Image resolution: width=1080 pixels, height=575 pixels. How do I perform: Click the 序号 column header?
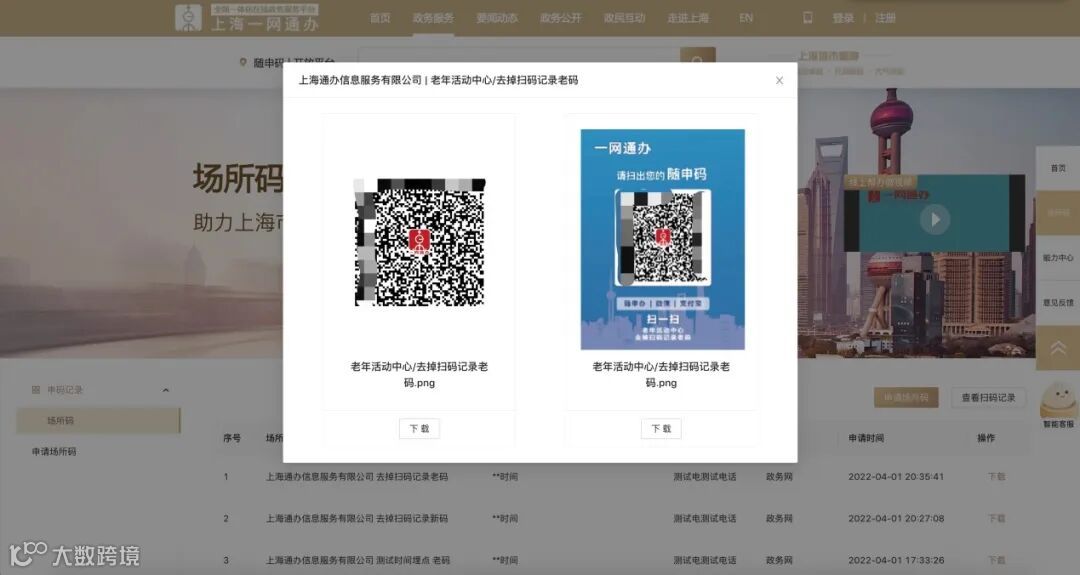coord(231,438)
